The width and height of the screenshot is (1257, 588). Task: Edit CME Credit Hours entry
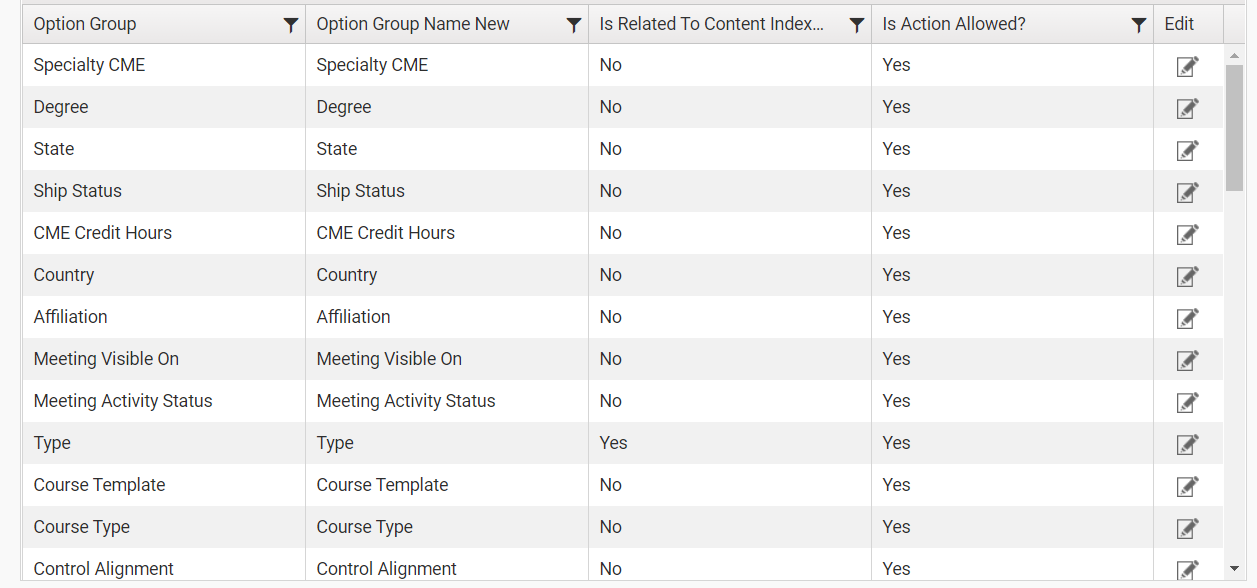(1187, 234)
